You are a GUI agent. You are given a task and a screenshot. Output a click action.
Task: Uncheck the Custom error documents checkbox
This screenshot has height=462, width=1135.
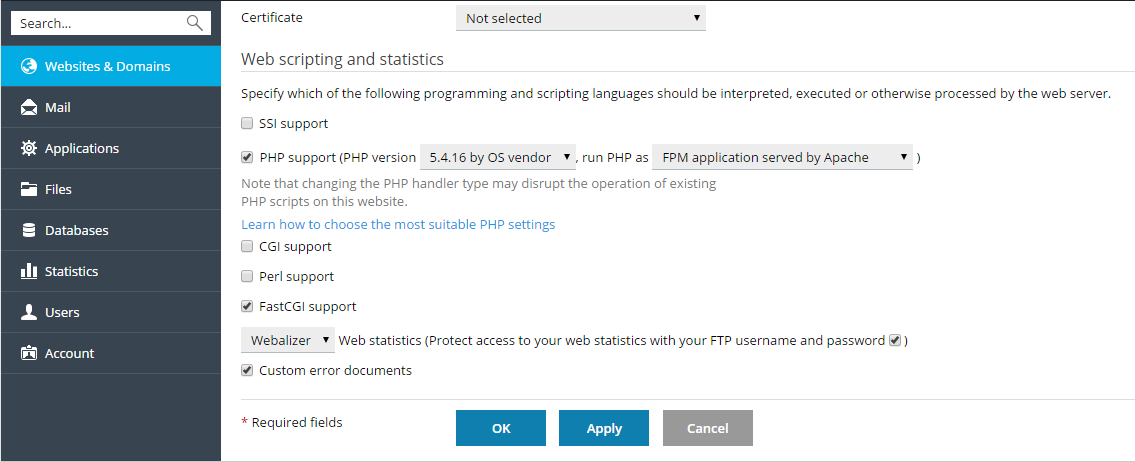pos(247,371)
